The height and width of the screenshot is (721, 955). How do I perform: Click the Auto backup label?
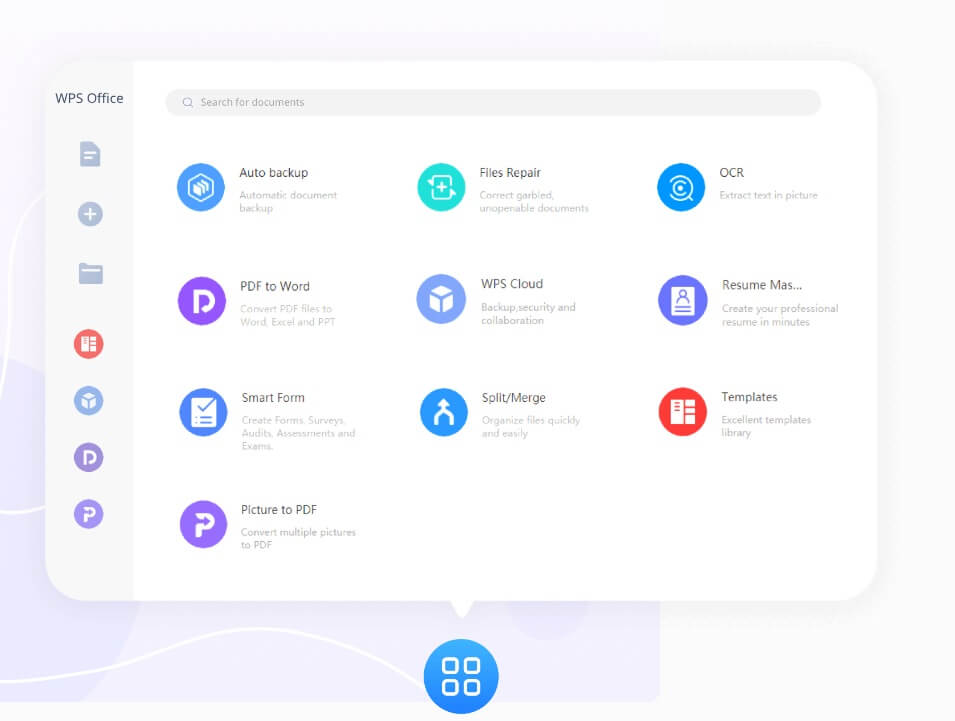pyautogui.click(x=273, y=173)
